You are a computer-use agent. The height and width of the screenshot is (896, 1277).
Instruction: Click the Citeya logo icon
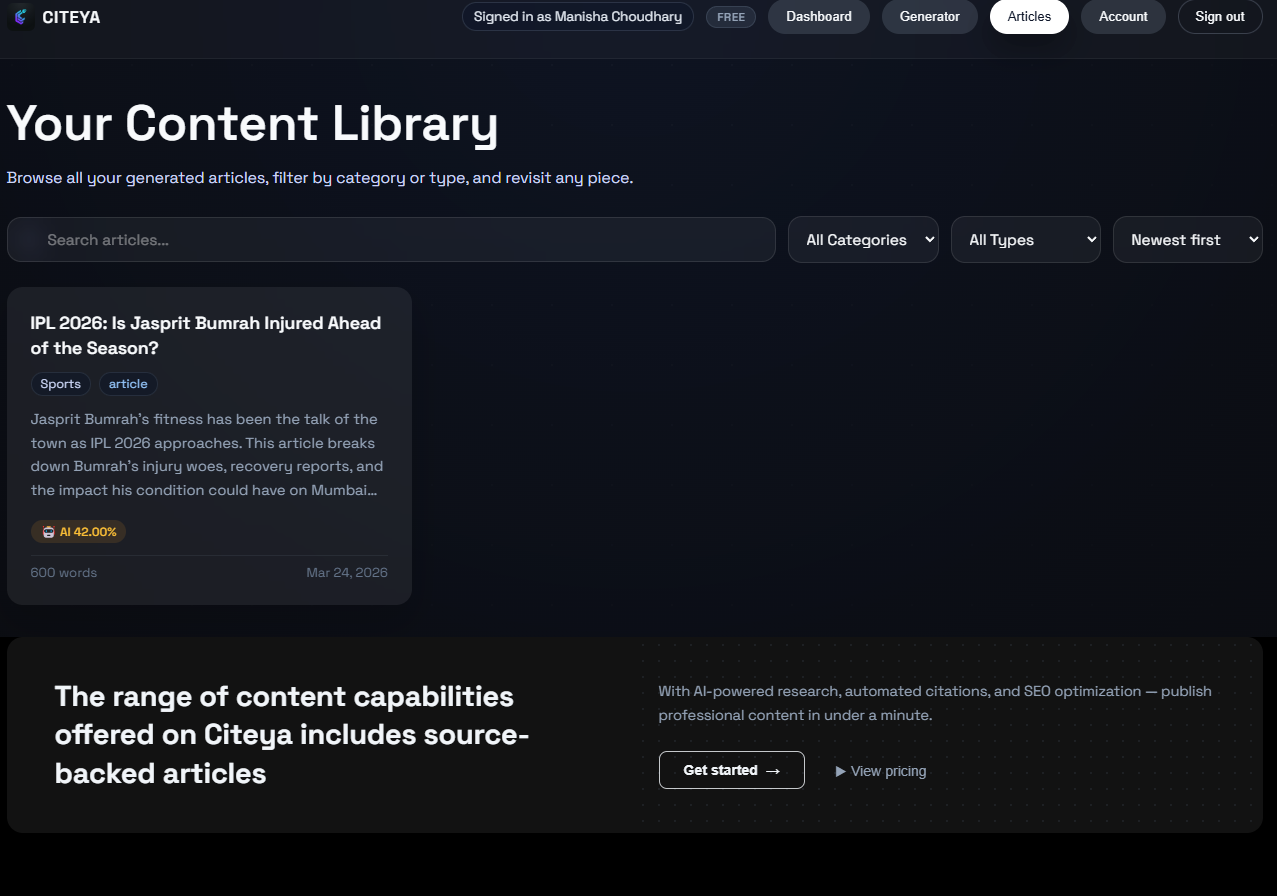pyautogui.click(x=21, y=17)
